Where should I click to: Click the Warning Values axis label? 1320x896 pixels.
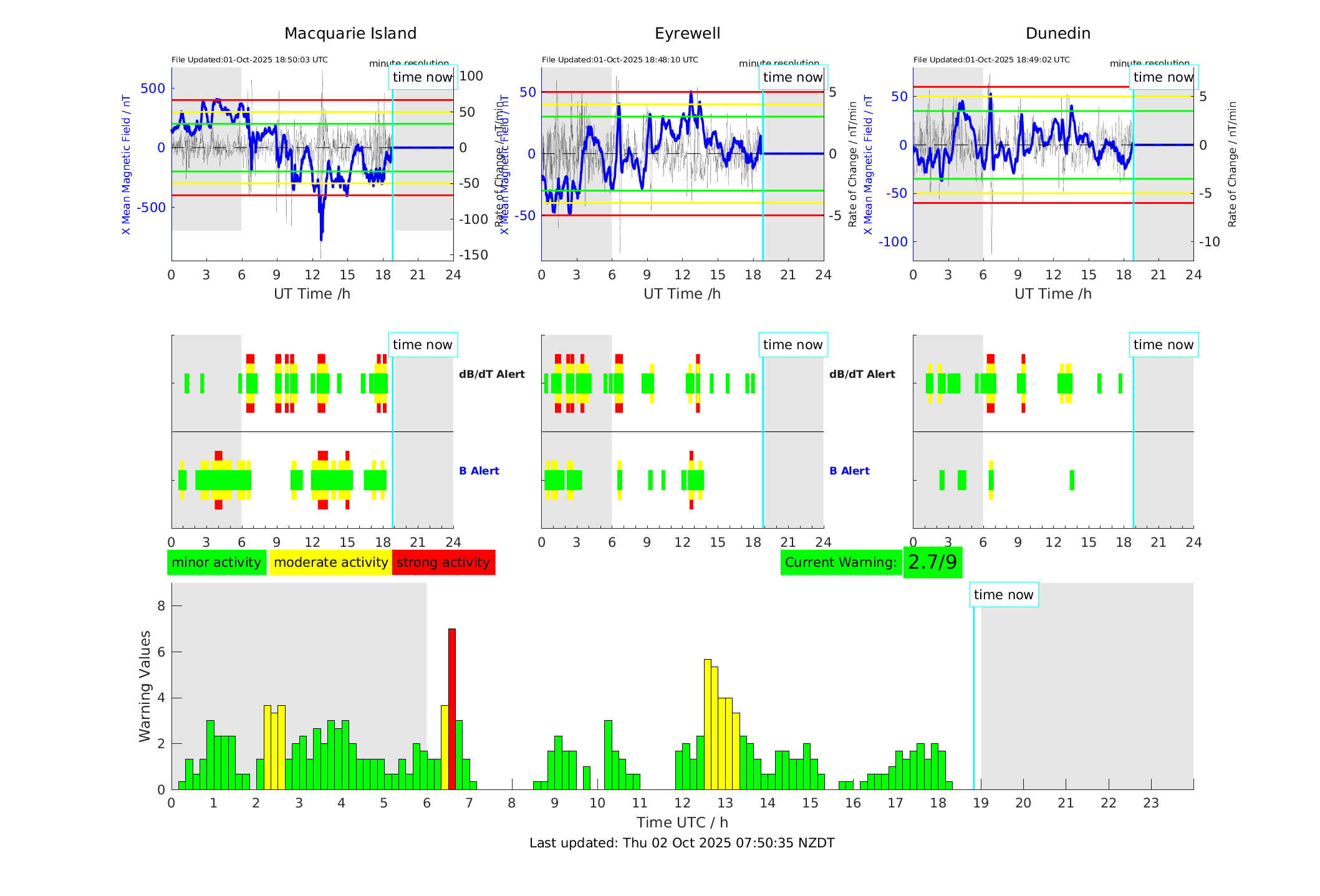pos(145,686)
